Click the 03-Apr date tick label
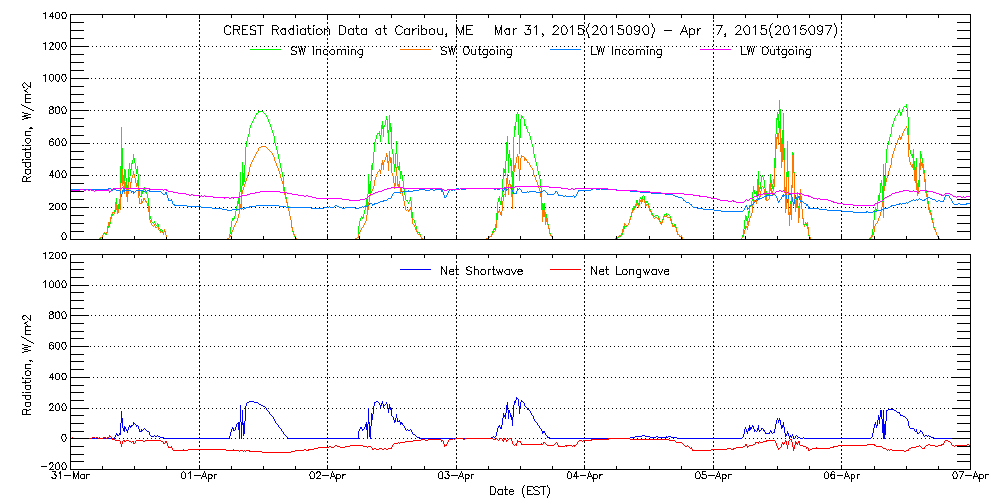Viewport: 1000px width, 500px height. tap(456, 478)
